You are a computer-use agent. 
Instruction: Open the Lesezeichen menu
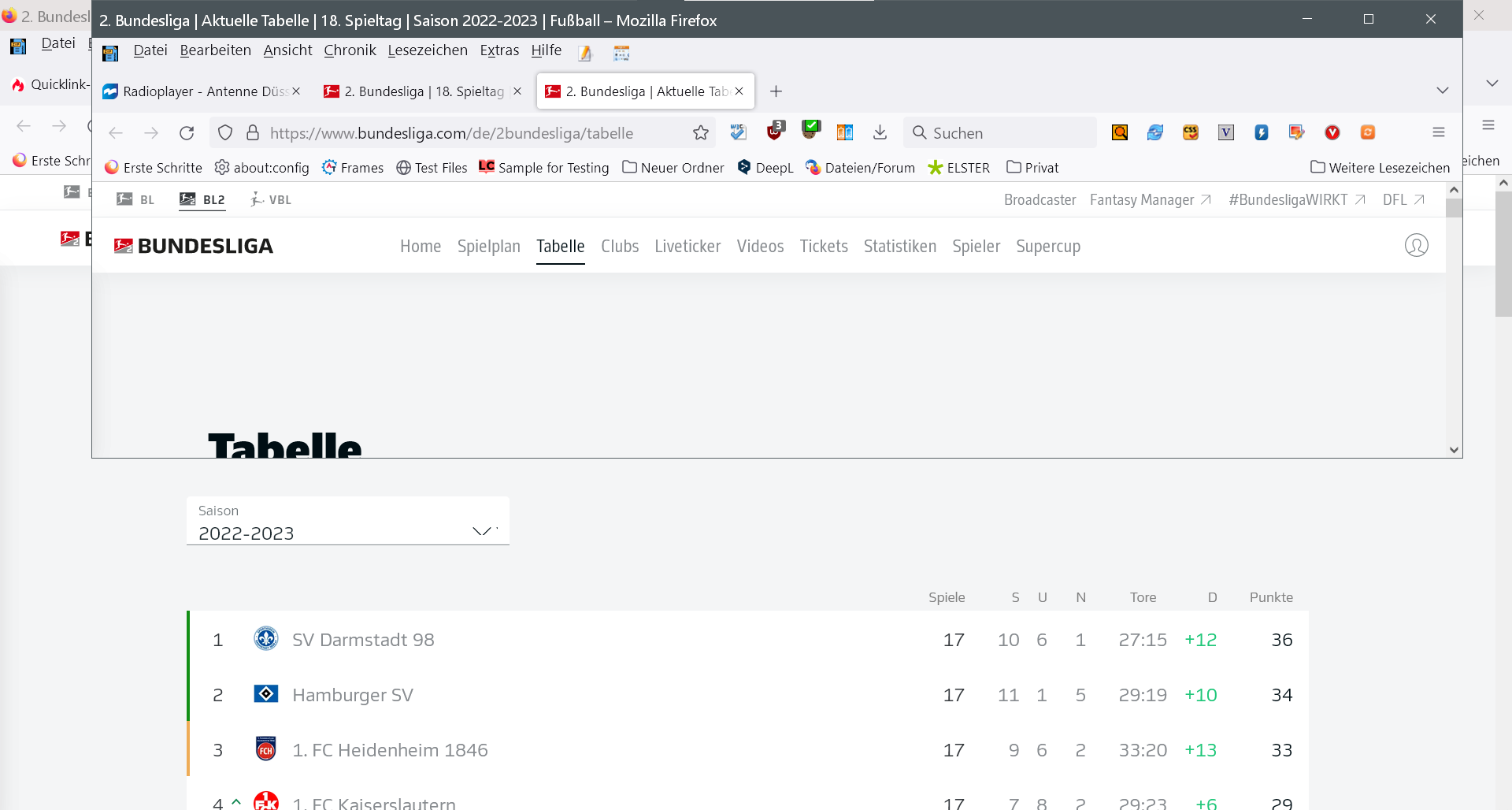tap(428, 50)
